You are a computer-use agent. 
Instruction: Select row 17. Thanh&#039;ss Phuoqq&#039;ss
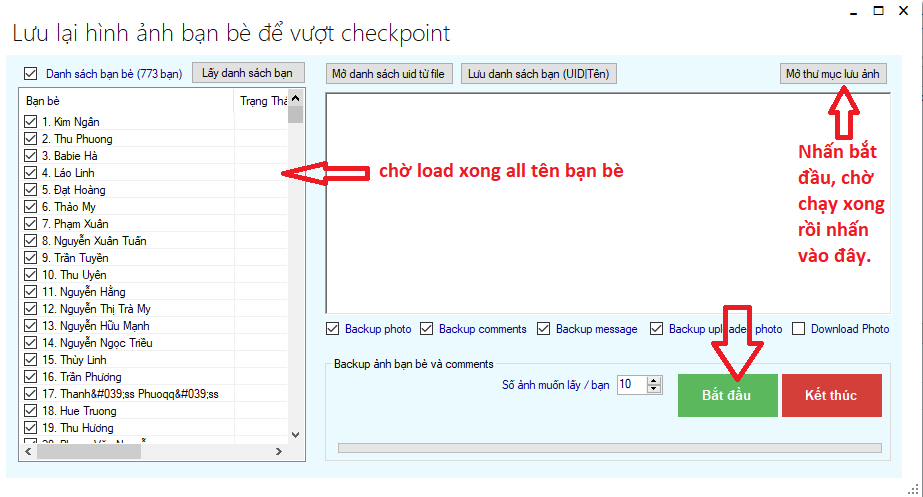[155, 394]
